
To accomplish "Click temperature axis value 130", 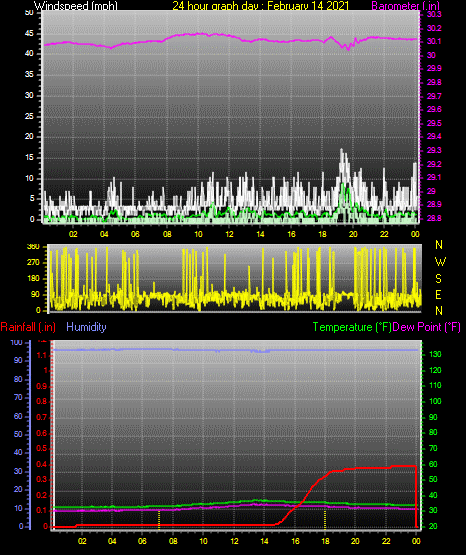I will point(435,354).
